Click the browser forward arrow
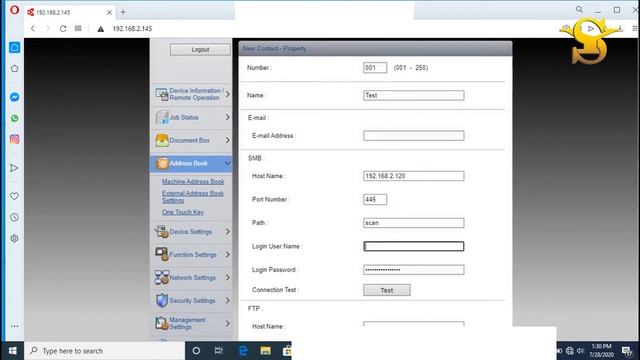Image resolution: width=640 pixels, height=360 pixels. tap(48, 29)
